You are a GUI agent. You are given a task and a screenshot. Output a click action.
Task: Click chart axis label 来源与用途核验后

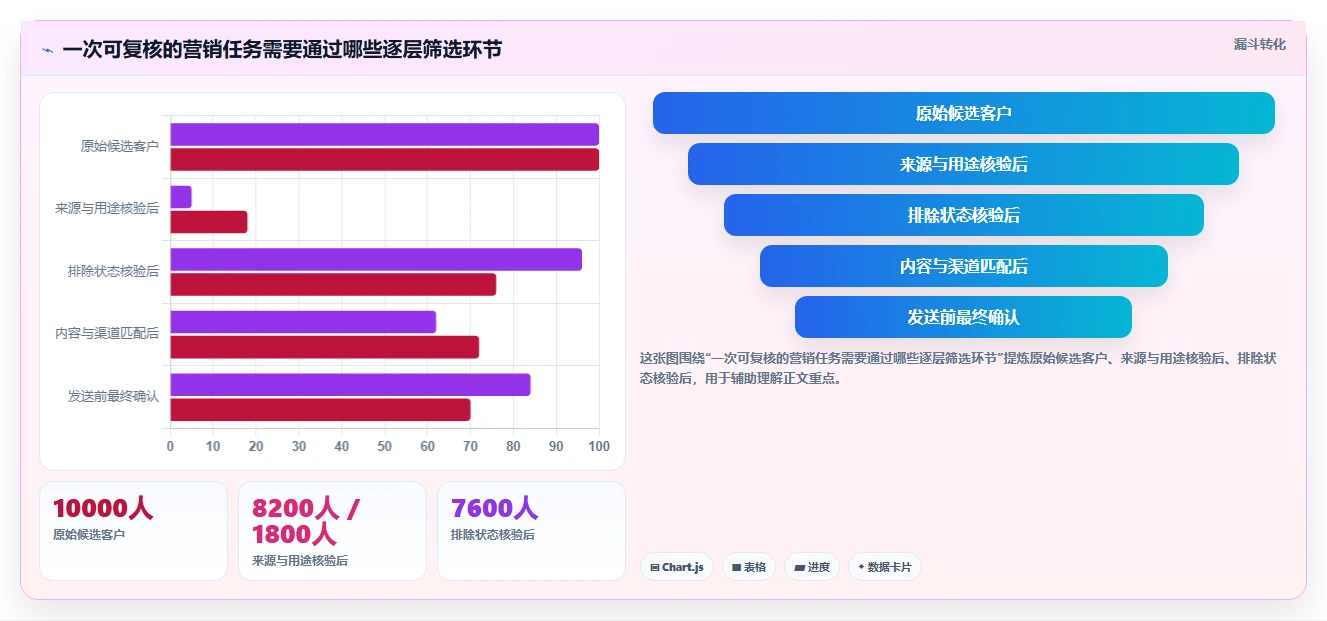pos(107,209)
